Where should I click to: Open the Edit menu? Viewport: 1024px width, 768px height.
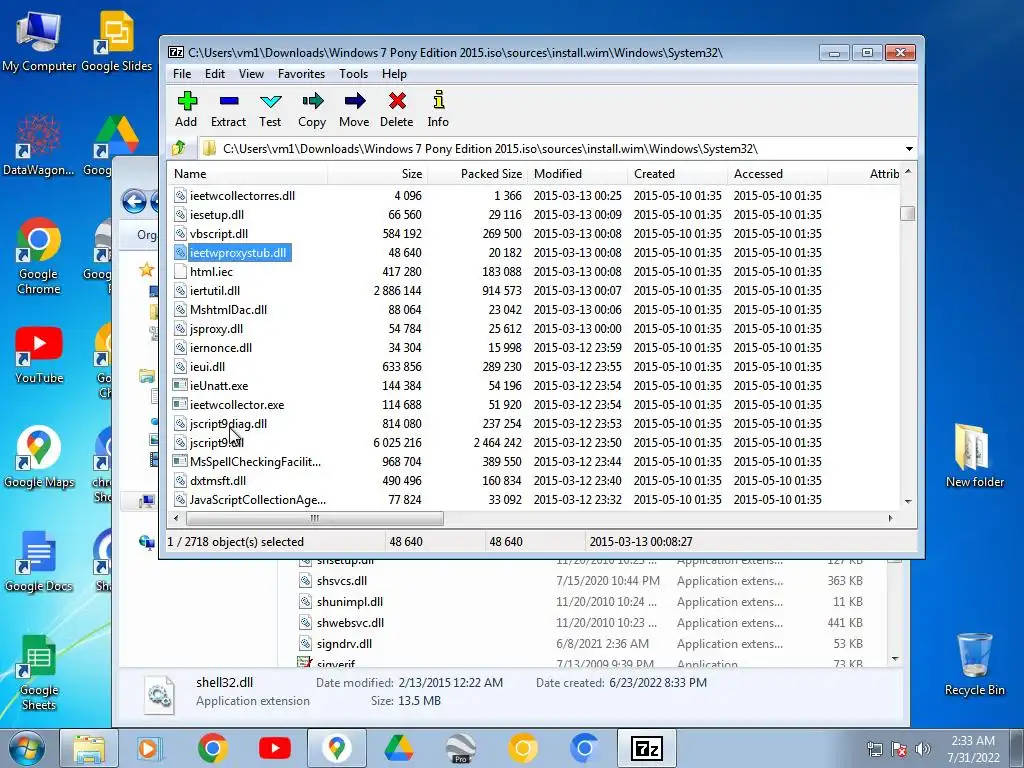(214, 74)
